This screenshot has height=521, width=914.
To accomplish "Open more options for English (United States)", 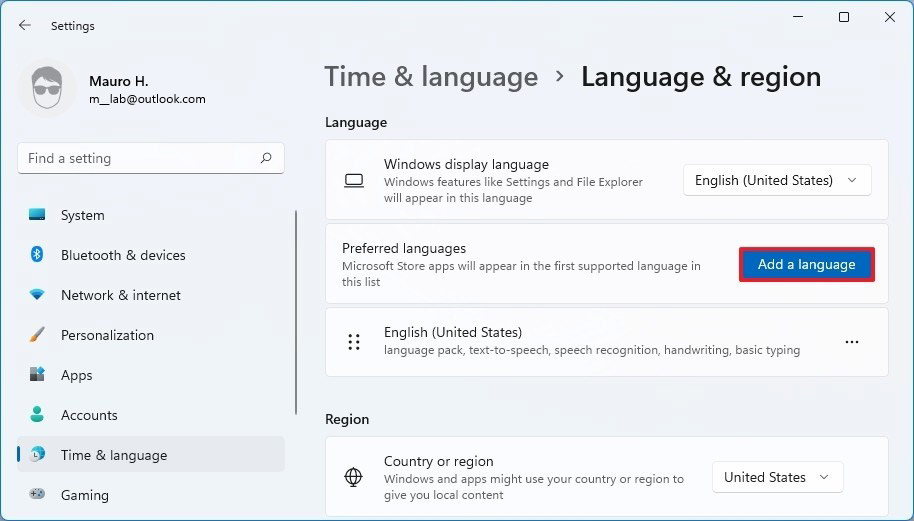I will coord(852,342).
